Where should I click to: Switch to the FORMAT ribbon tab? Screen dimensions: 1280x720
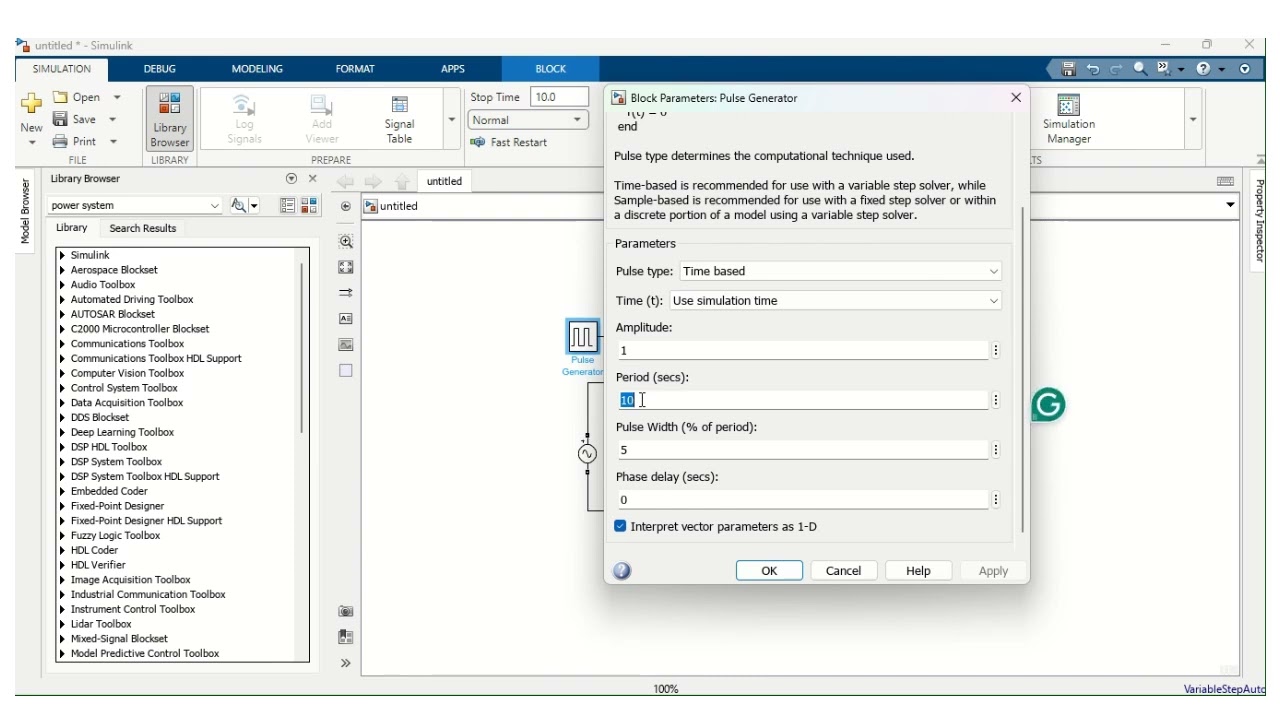(355, 69)
